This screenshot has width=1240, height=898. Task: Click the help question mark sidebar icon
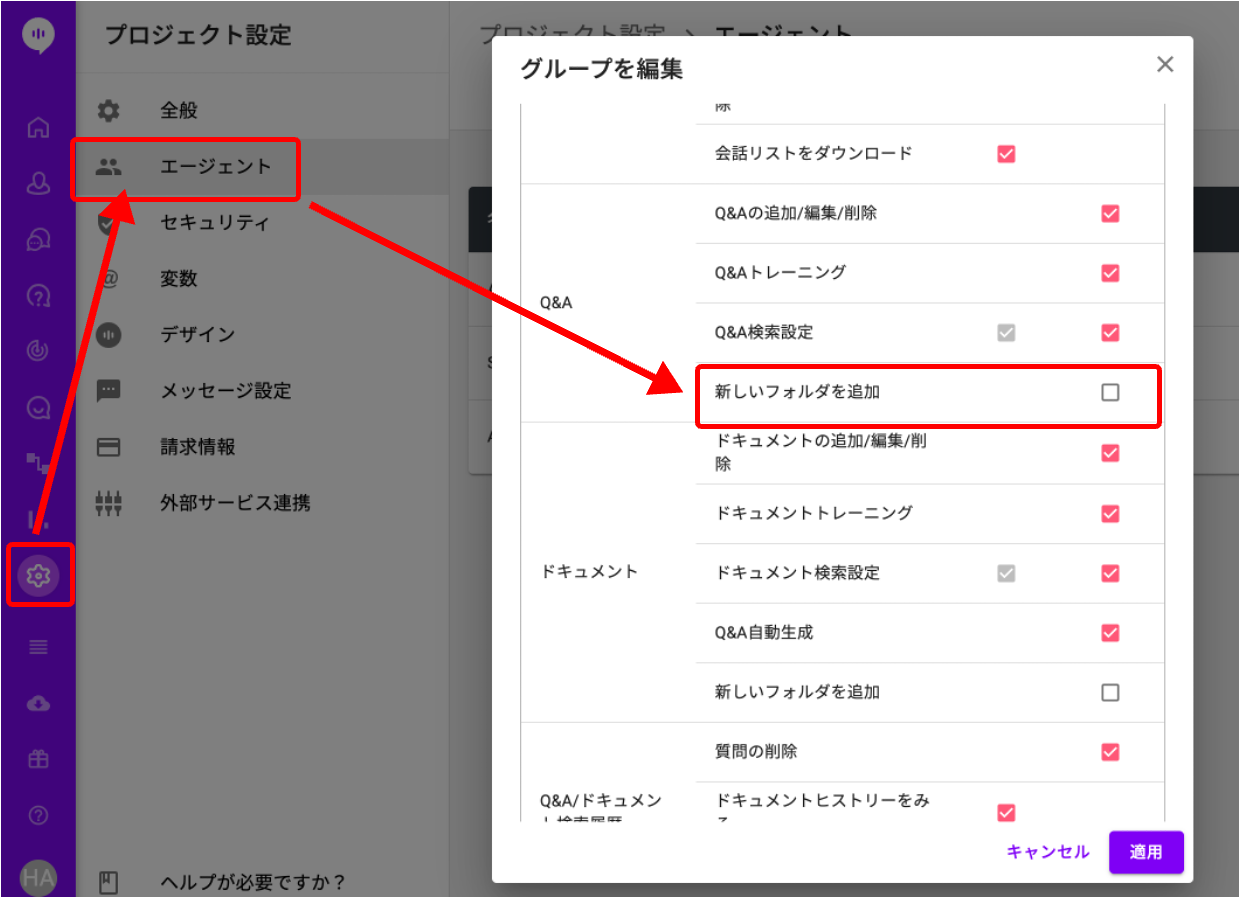tap(38, 816)
